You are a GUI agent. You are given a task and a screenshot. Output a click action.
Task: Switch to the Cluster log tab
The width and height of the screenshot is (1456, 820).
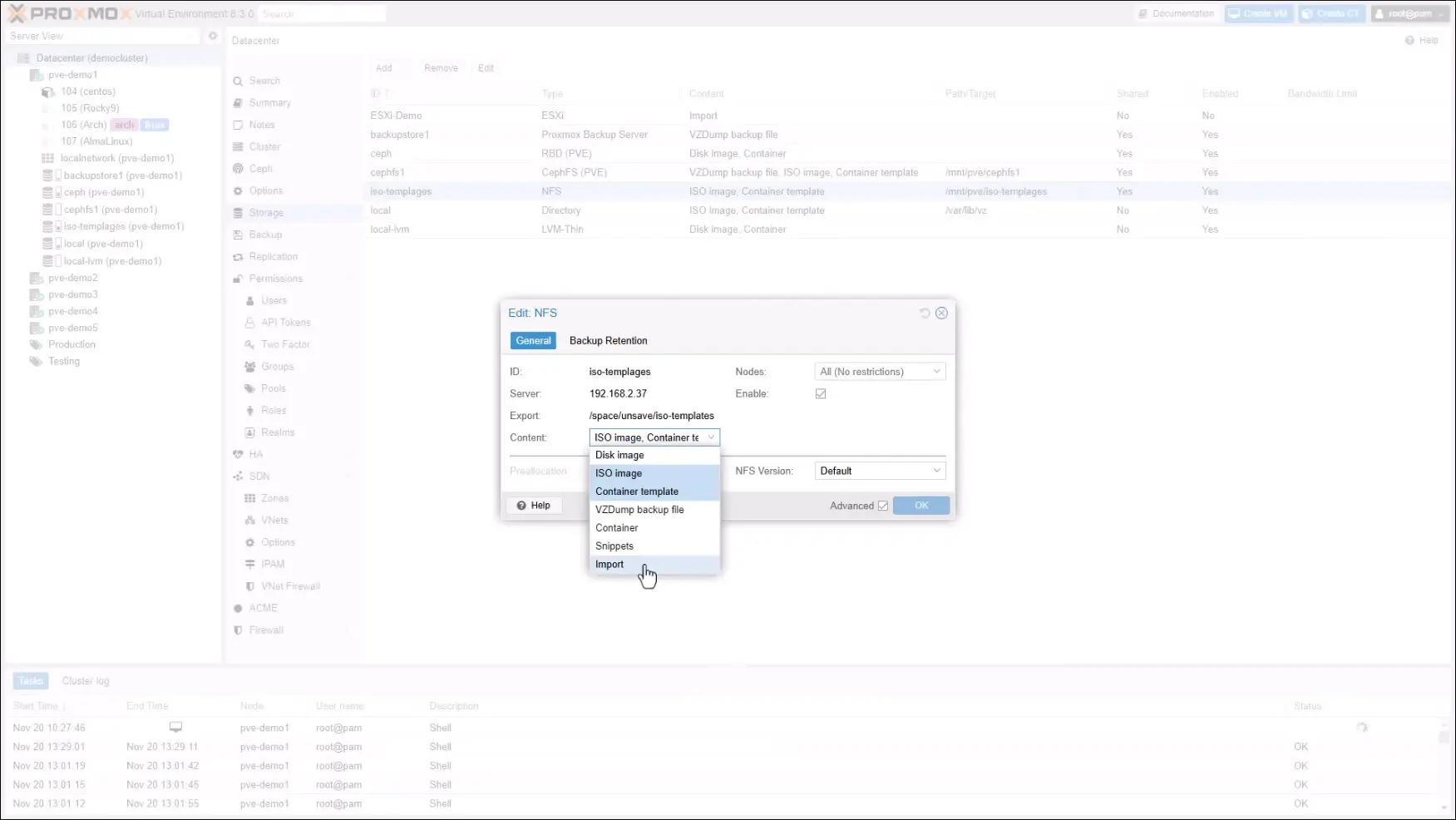(86, 681)
